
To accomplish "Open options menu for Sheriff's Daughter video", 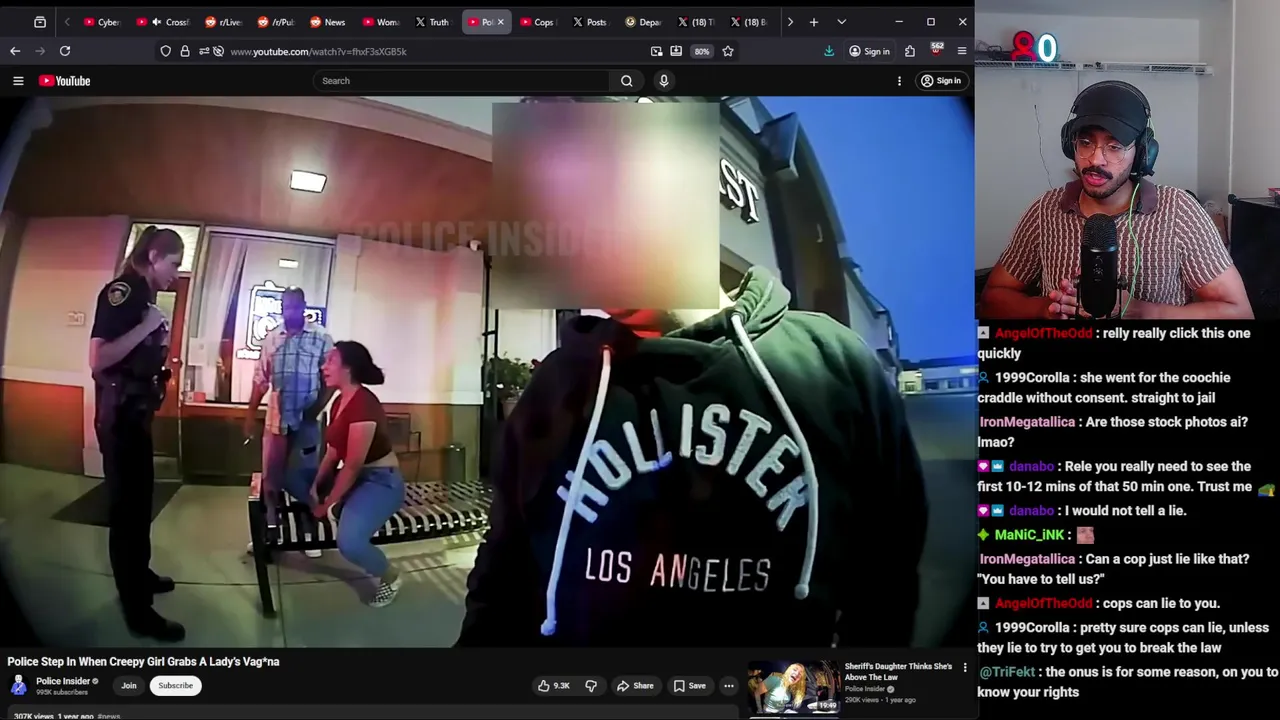I will tap(965, 667).
